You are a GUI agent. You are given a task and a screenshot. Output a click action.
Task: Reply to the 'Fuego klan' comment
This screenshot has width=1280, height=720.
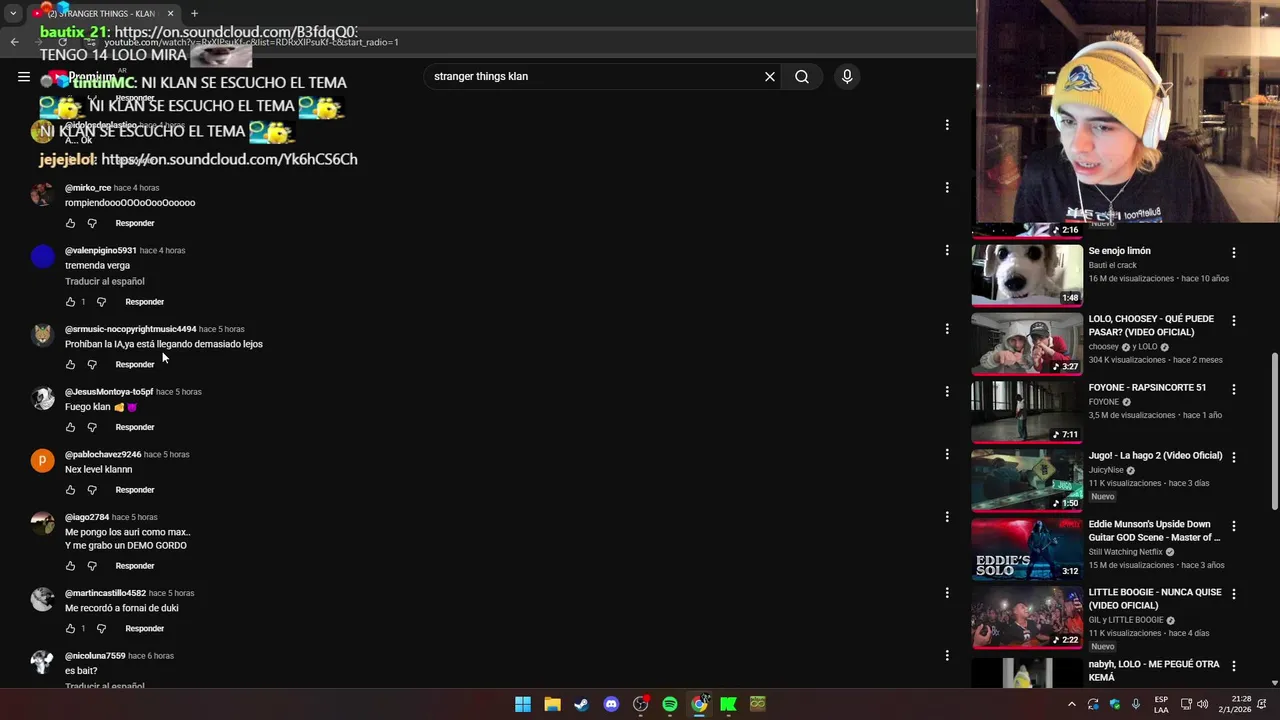coord(135,428)
